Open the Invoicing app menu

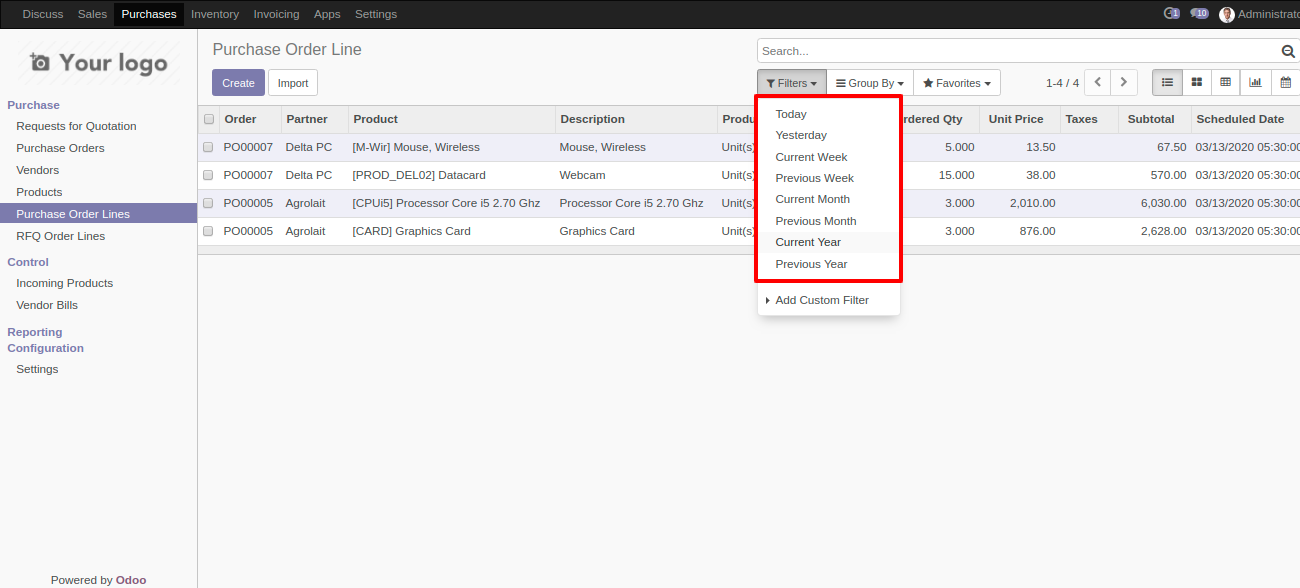pyautogui.click(x=276, y=14)
